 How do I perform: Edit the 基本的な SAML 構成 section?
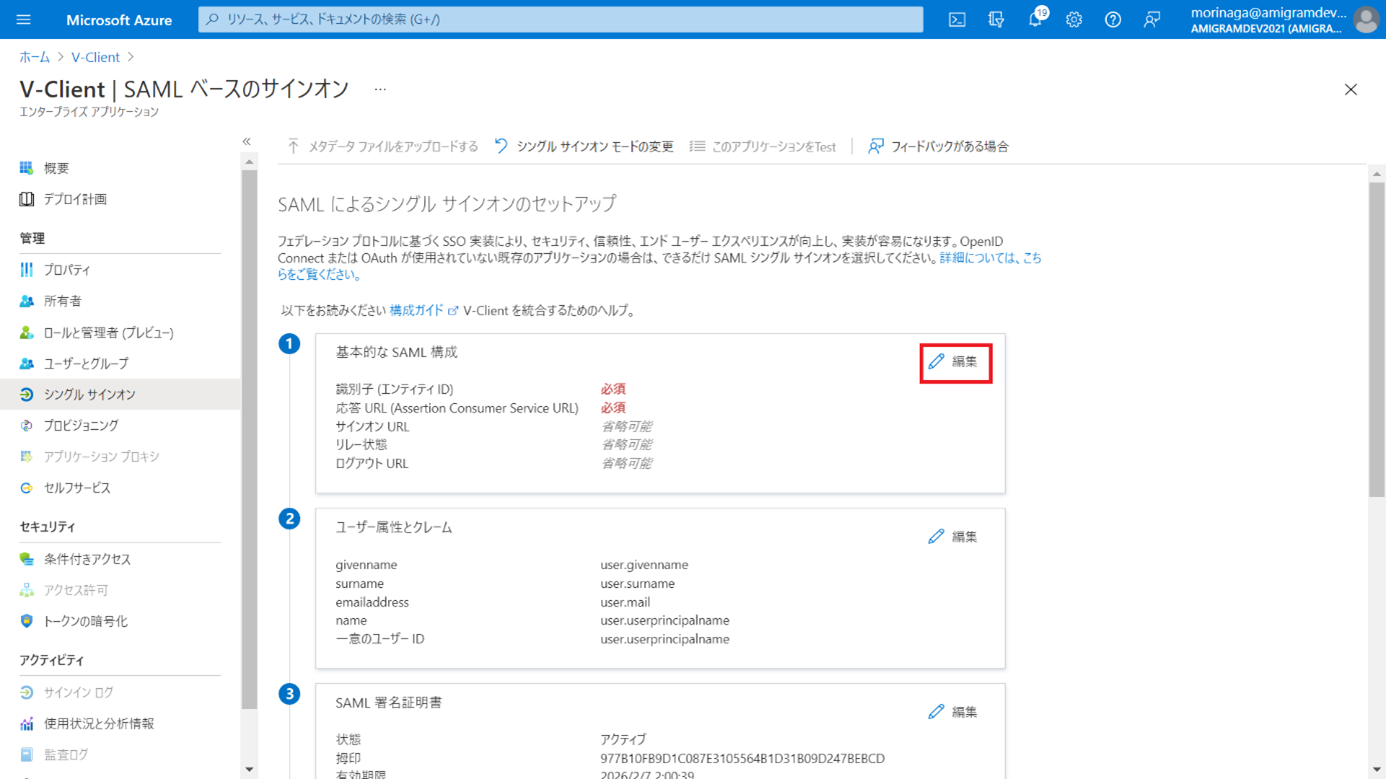[x=956, y=363]
